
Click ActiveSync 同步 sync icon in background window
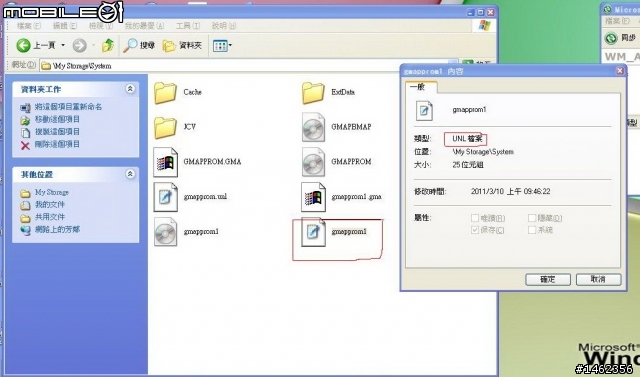(611, 38)
